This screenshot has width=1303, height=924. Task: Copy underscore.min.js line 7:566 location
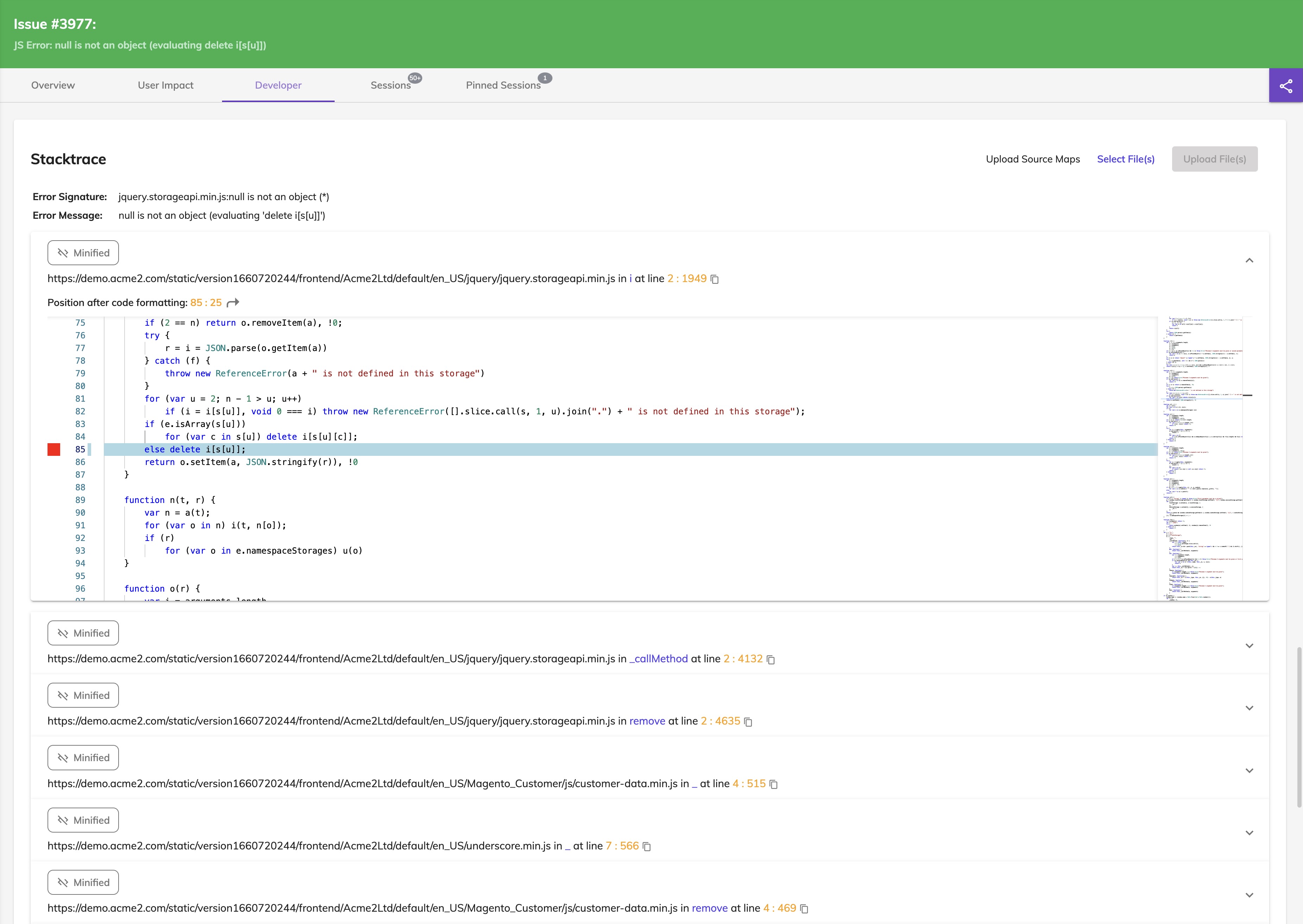[x=647, y=847]
